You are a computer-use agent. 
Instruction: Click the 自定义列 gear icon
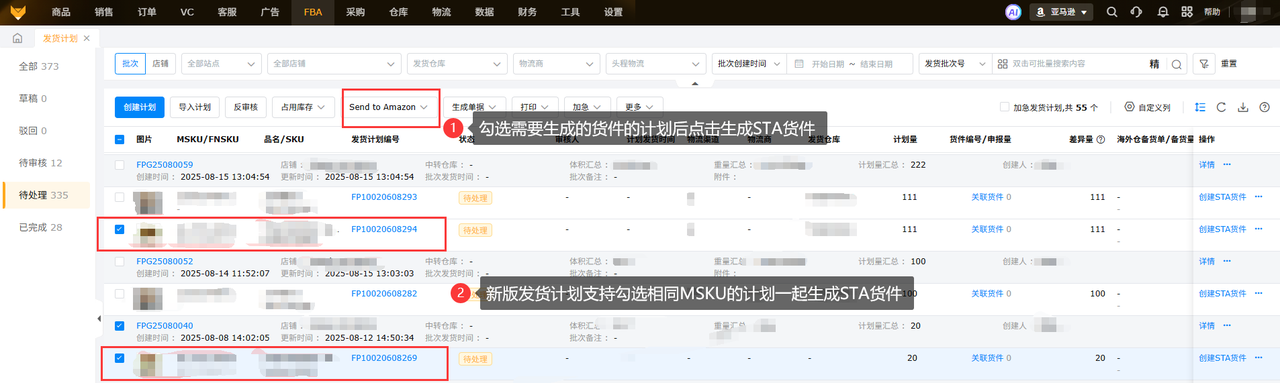coord(1129,107)
